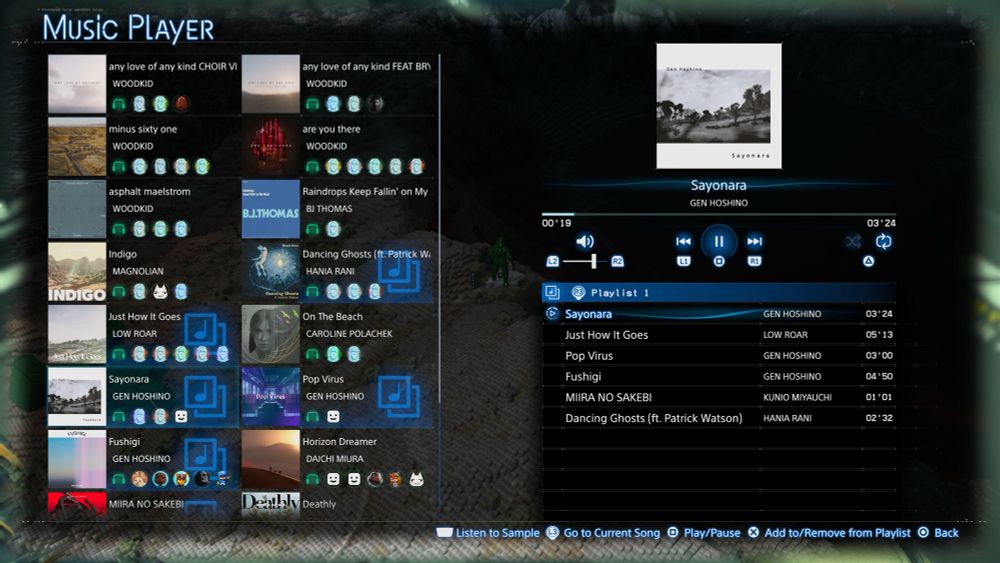This screenshot has height=563, width=1000.
Task: Click the L1 button icon
Action: coord(683,261)
